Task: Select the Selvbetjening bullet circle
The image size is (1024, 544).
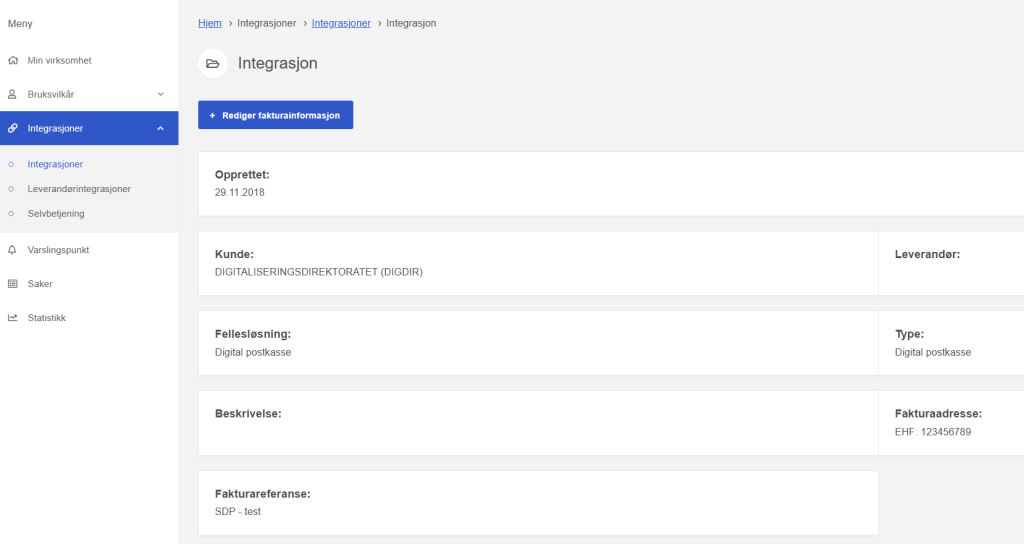Action: tap(11, 214)
